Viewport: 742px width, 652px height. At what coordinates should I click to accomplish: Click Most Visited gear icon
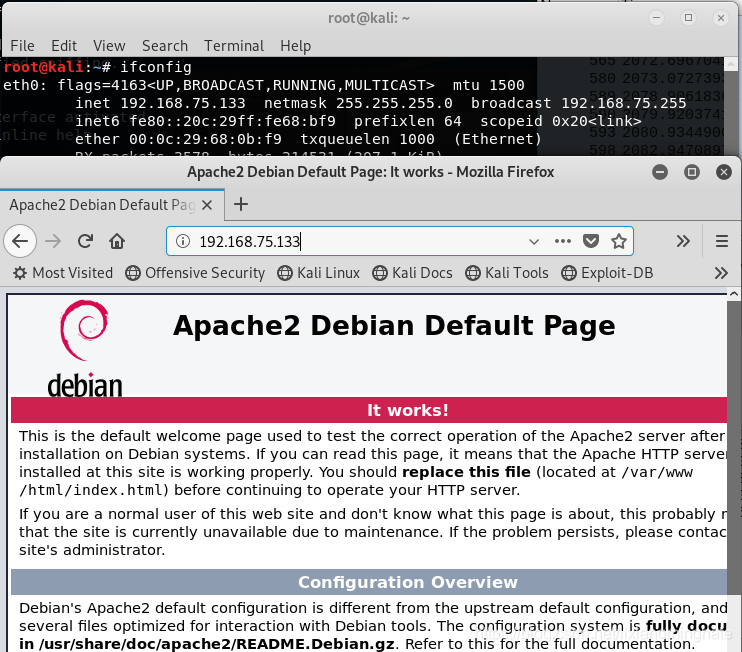pyautogui.click(x=19, y=273)
